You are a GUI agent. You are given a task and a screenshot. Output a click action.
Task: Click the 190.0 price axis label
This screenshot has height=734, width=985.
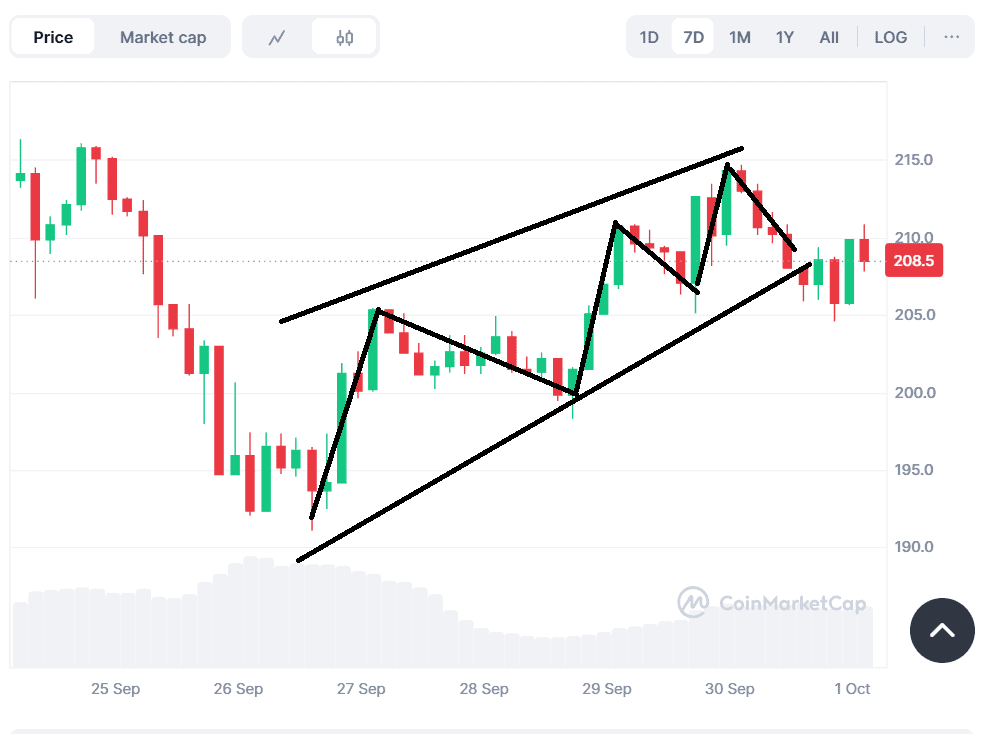[x=914, y=548]
